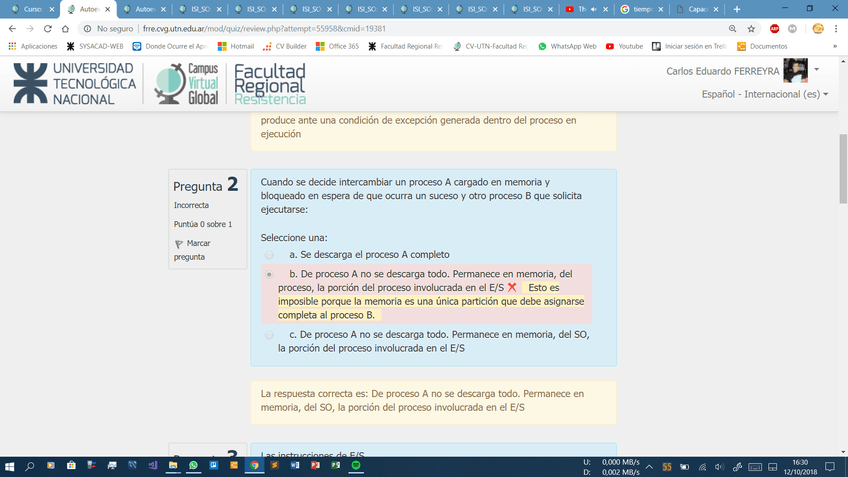Bookmark this page with the star icon
Image resolution: width=848 pixels, height=477 pixels.
pyautogui.click(x=753, y=29)
